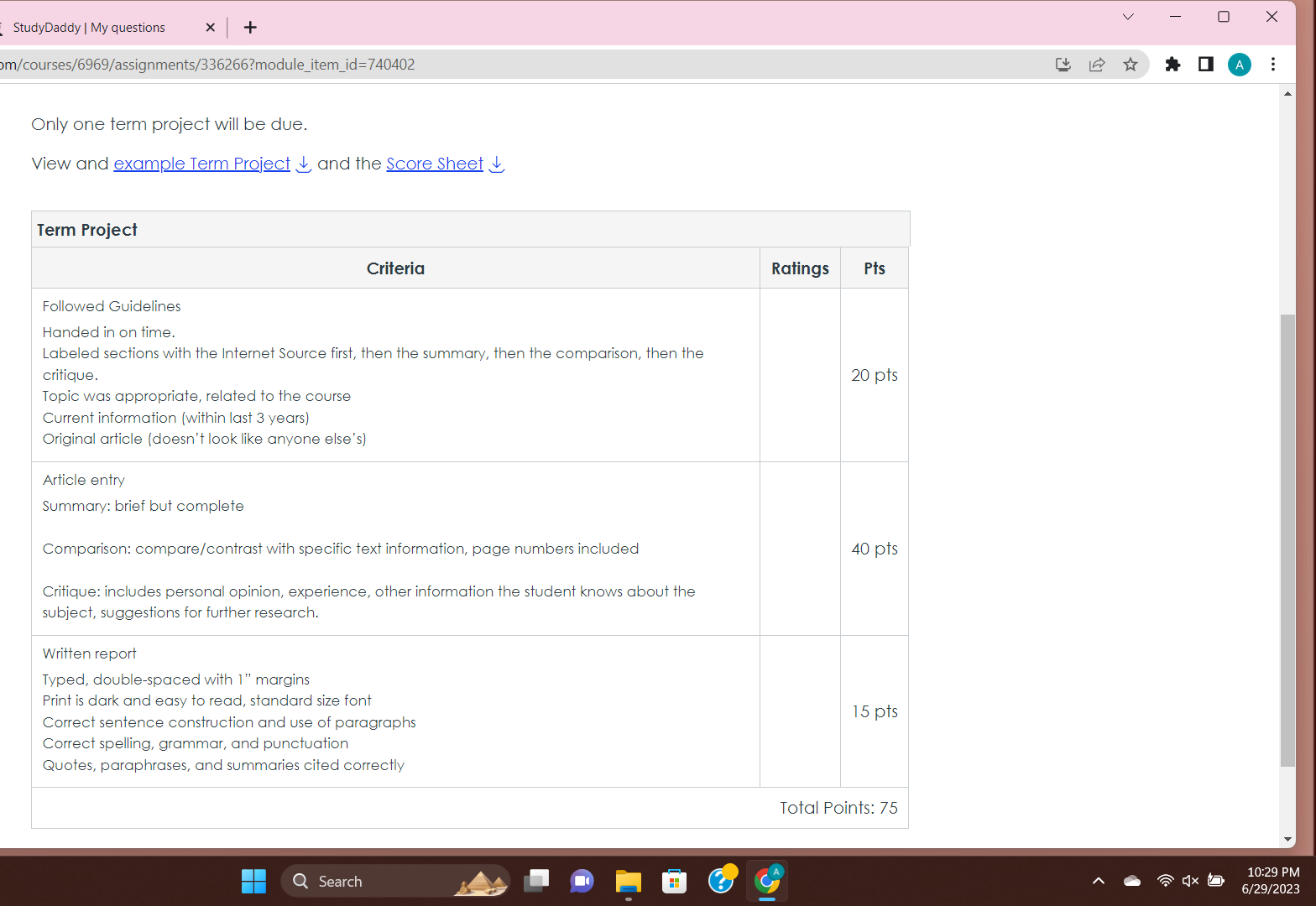Open a new browser tab
The width and height of the screenshot is (1316, 906).
(250, 28)
